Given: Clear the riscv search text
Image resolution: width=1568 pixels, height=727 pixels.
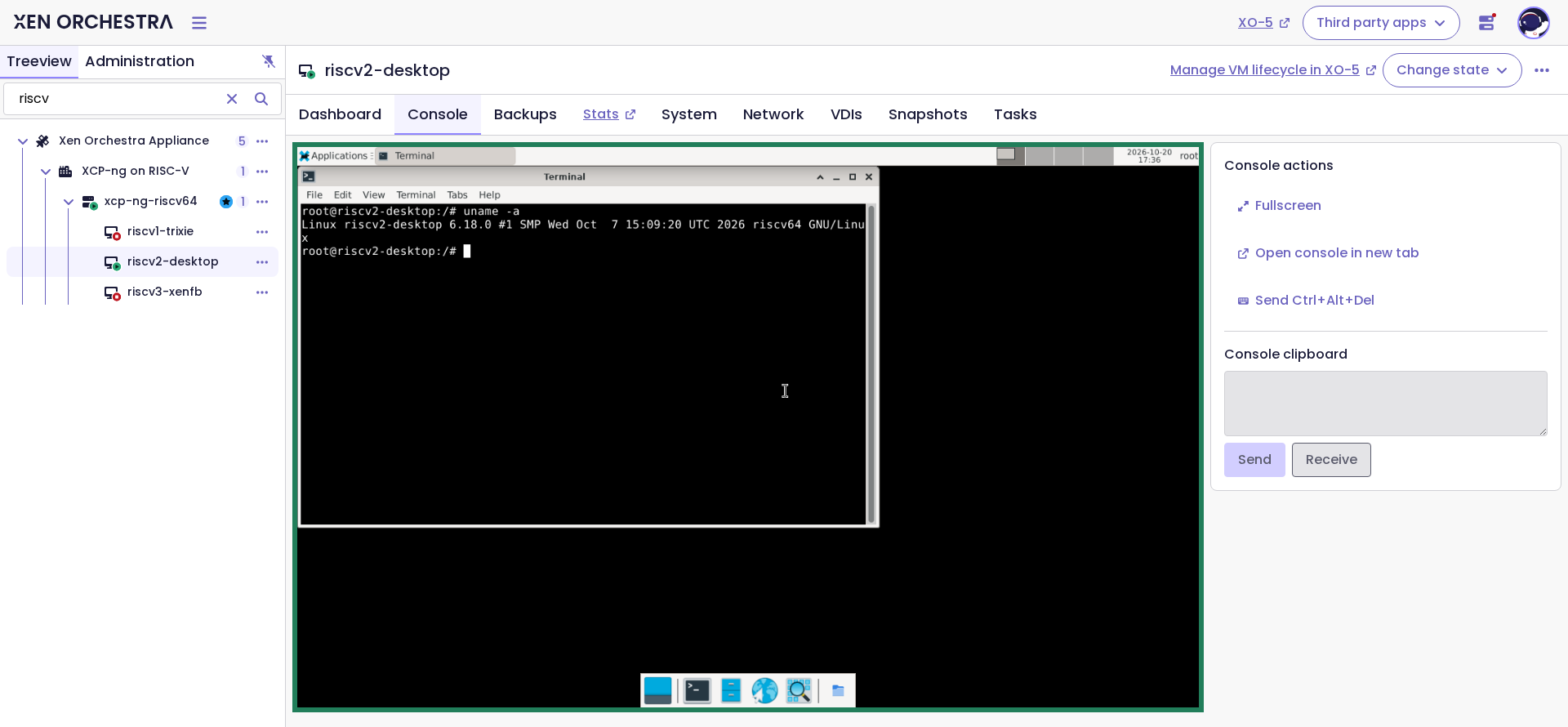Looking at the screenshot, I should [x=232, y=99].
